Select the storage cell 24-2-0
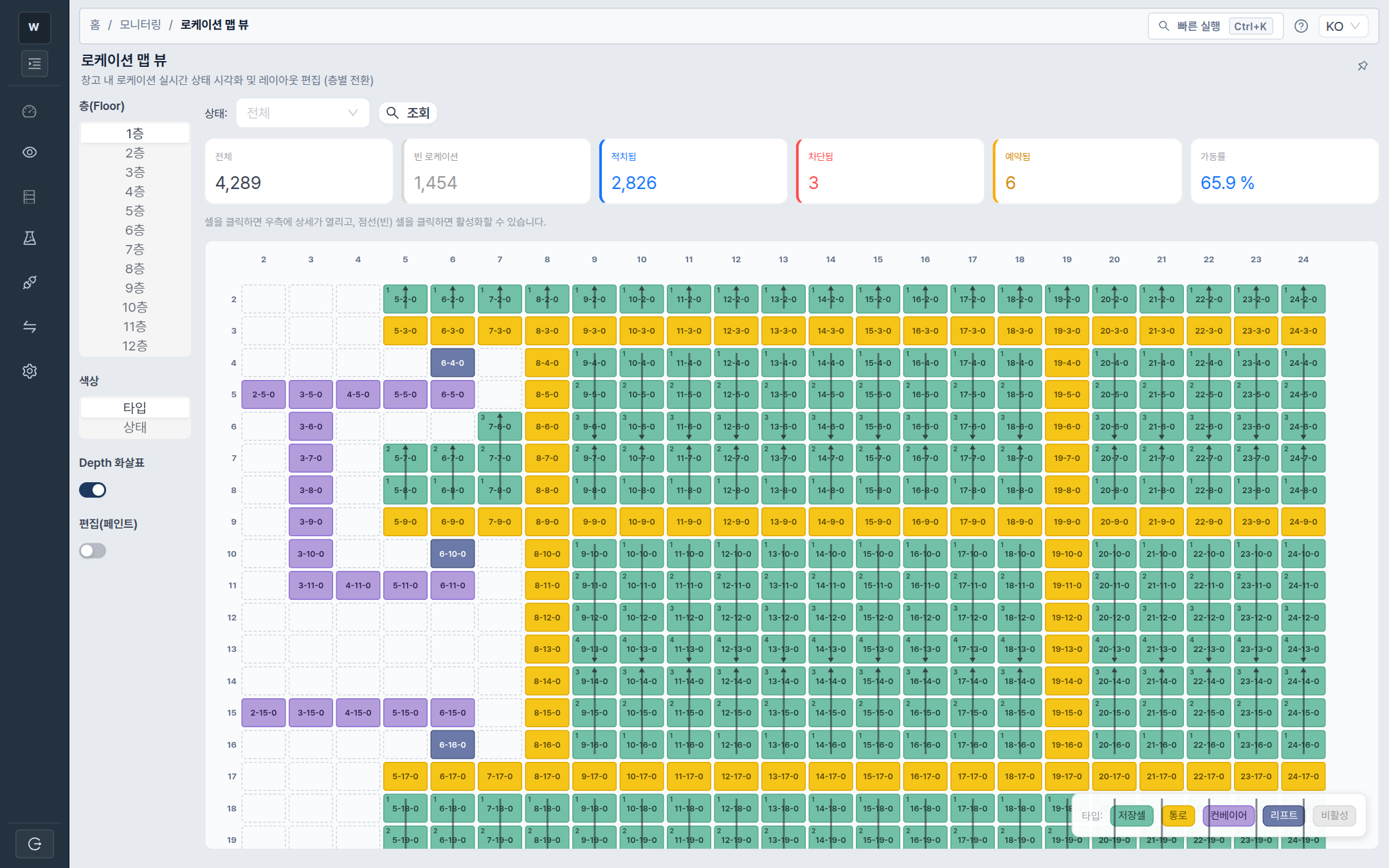1389x868 pixels. point(1303,299)
